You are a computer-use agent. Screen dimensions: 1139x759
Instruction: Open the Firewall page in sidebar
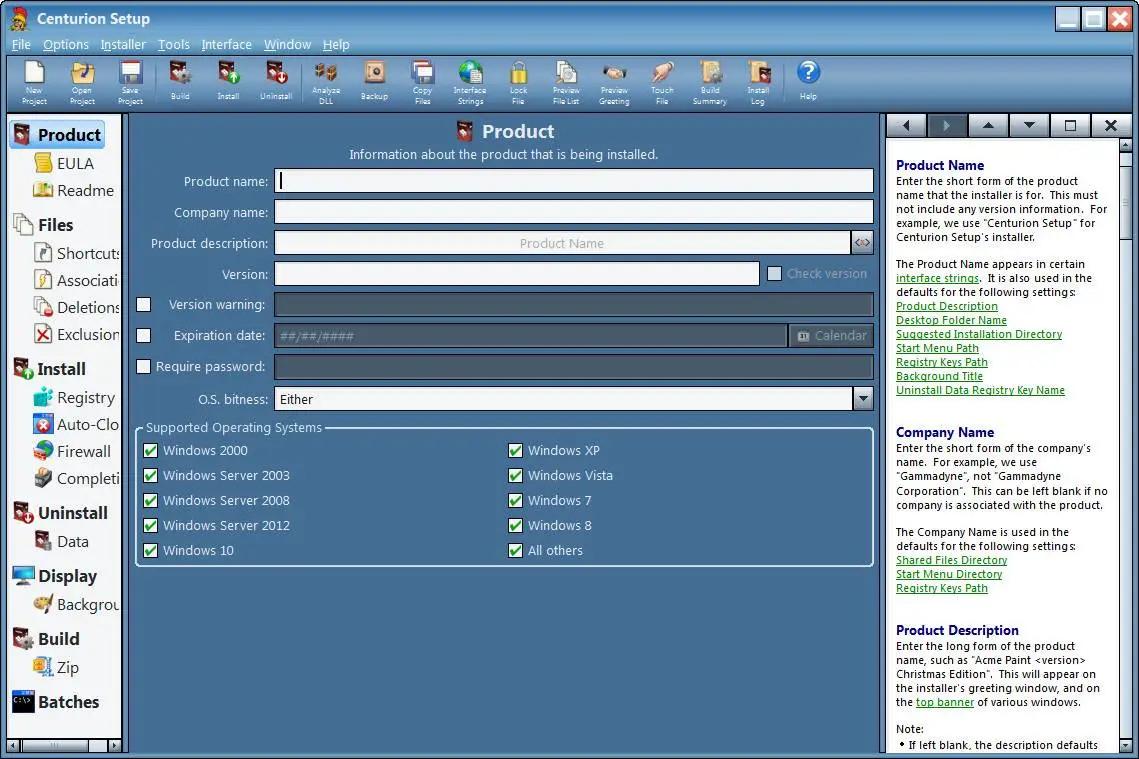coord(73,451)
